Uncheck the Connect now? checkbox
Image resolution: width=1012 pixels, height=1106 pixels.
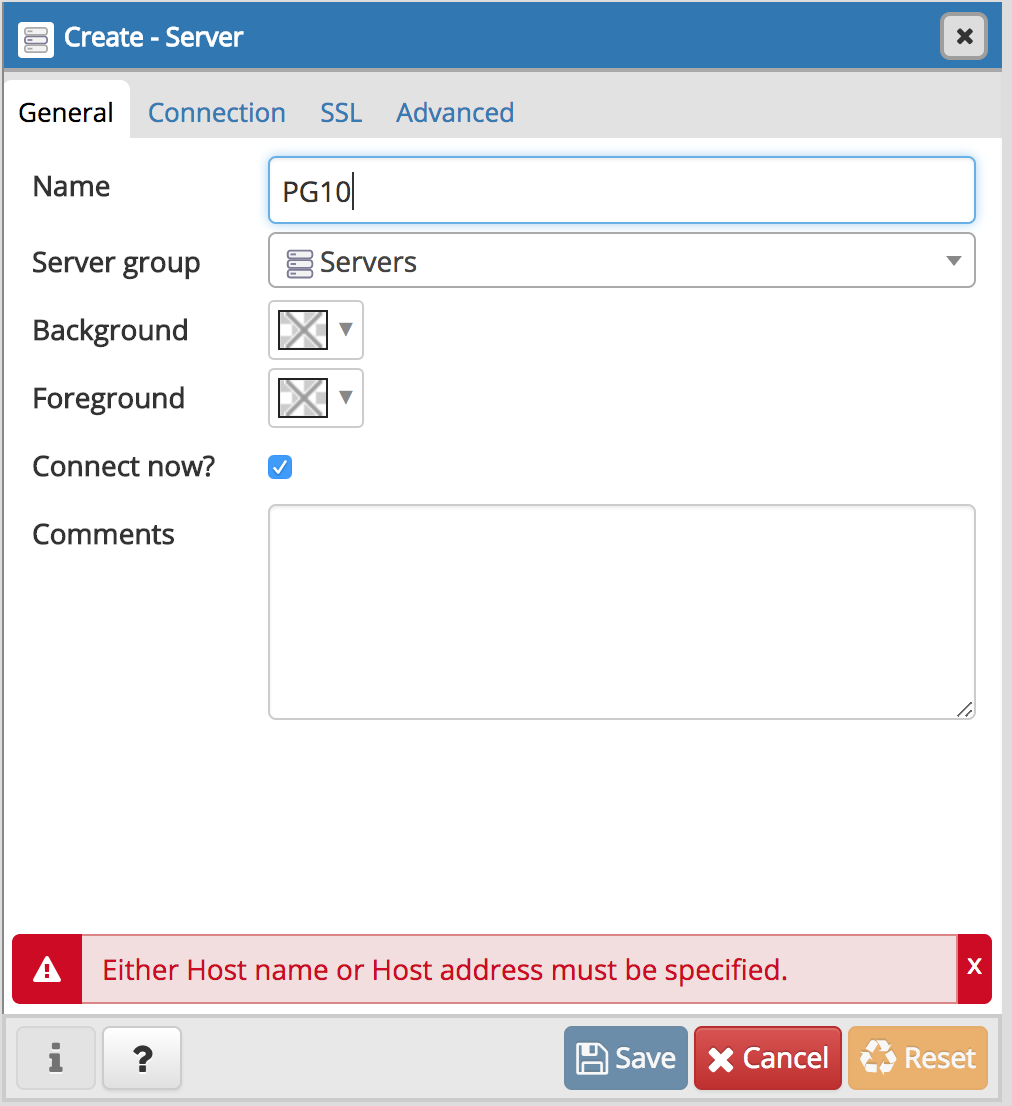pyautogui.click(x=280, y=467)
